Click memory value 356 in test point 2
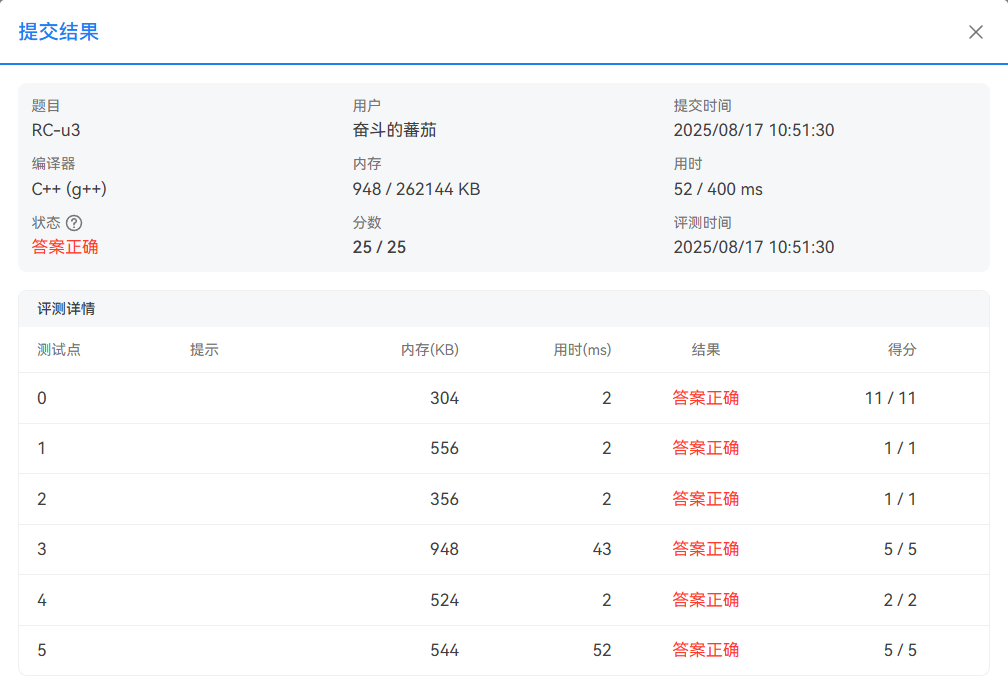Image resolution: width=1008 pixels, height=687 pixels. click(444, 499)
